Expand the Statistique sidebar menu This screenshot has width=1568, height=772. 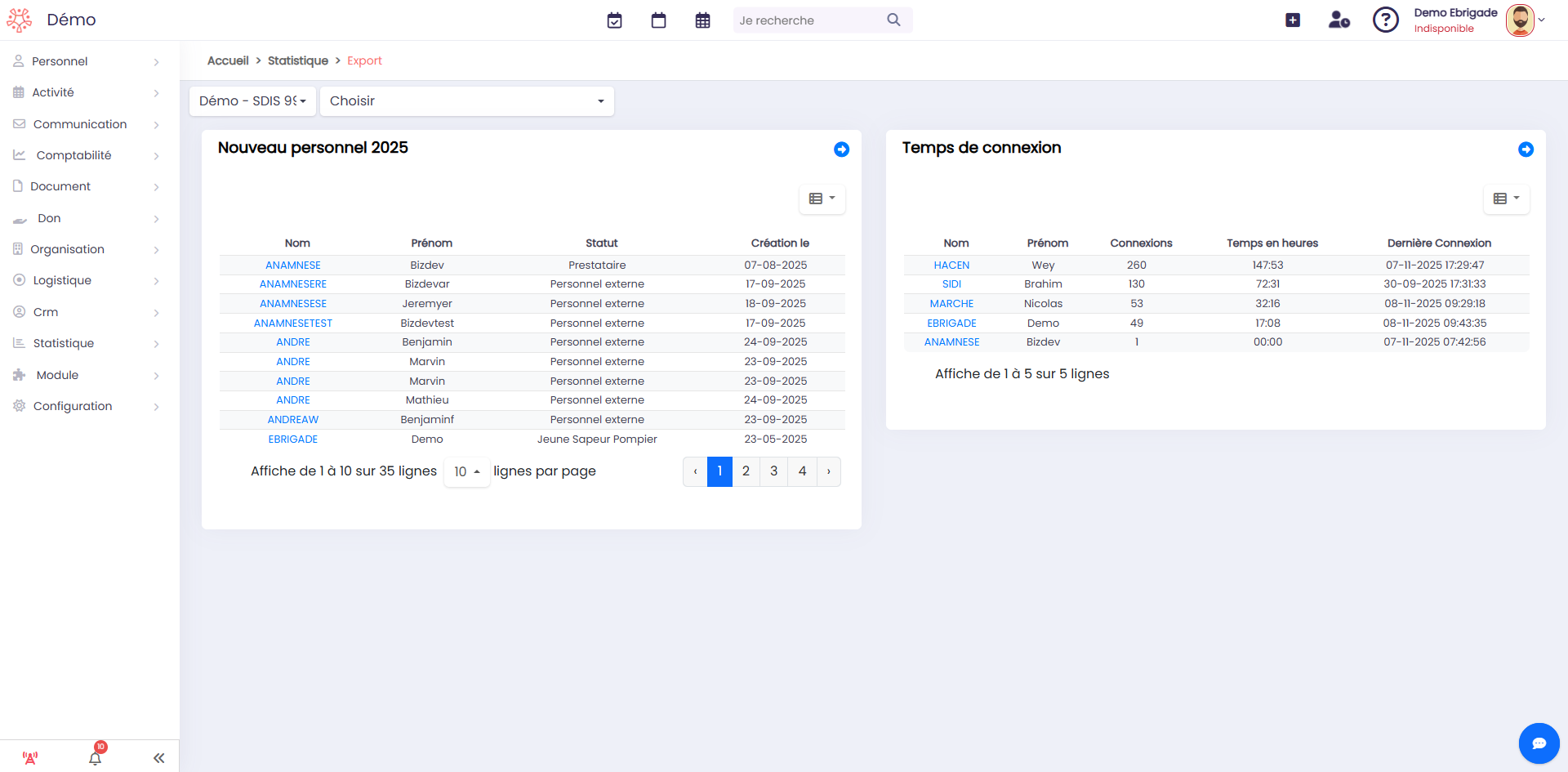pyautogui.click(x=87, y=343)
